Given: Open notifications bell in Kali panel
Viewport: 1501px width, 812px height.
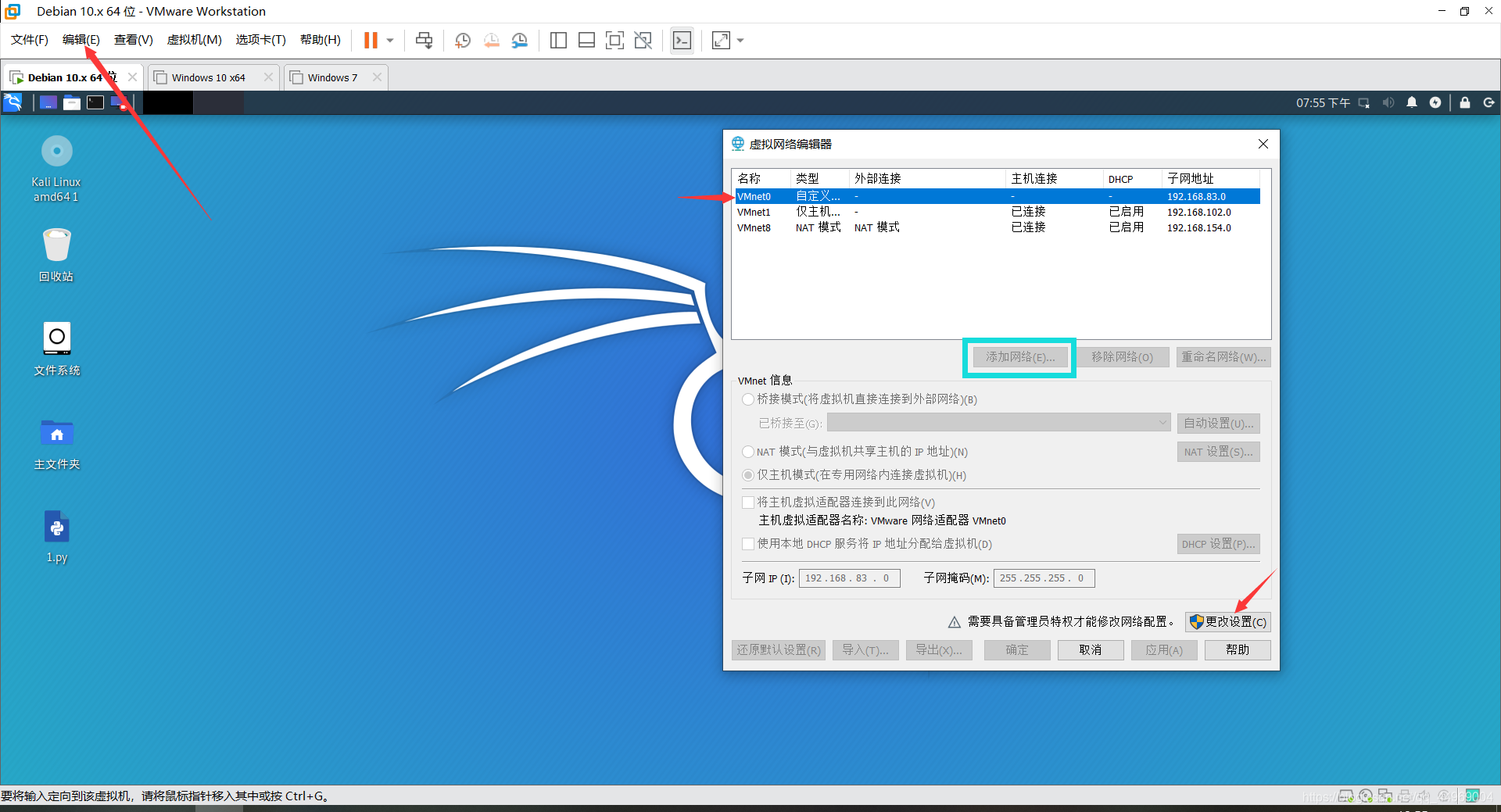Looking at the screenshot, I should click(1412, 102).
